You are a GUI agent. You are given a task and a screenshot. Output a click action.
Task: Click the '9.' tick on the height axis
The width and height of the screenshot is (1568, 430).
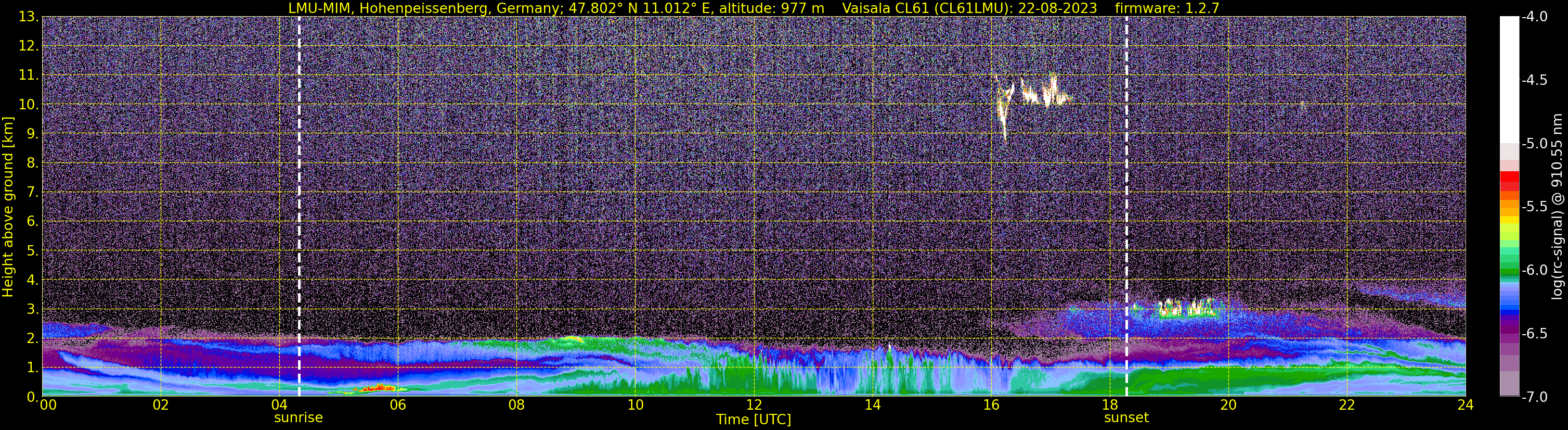pos(33,134)
